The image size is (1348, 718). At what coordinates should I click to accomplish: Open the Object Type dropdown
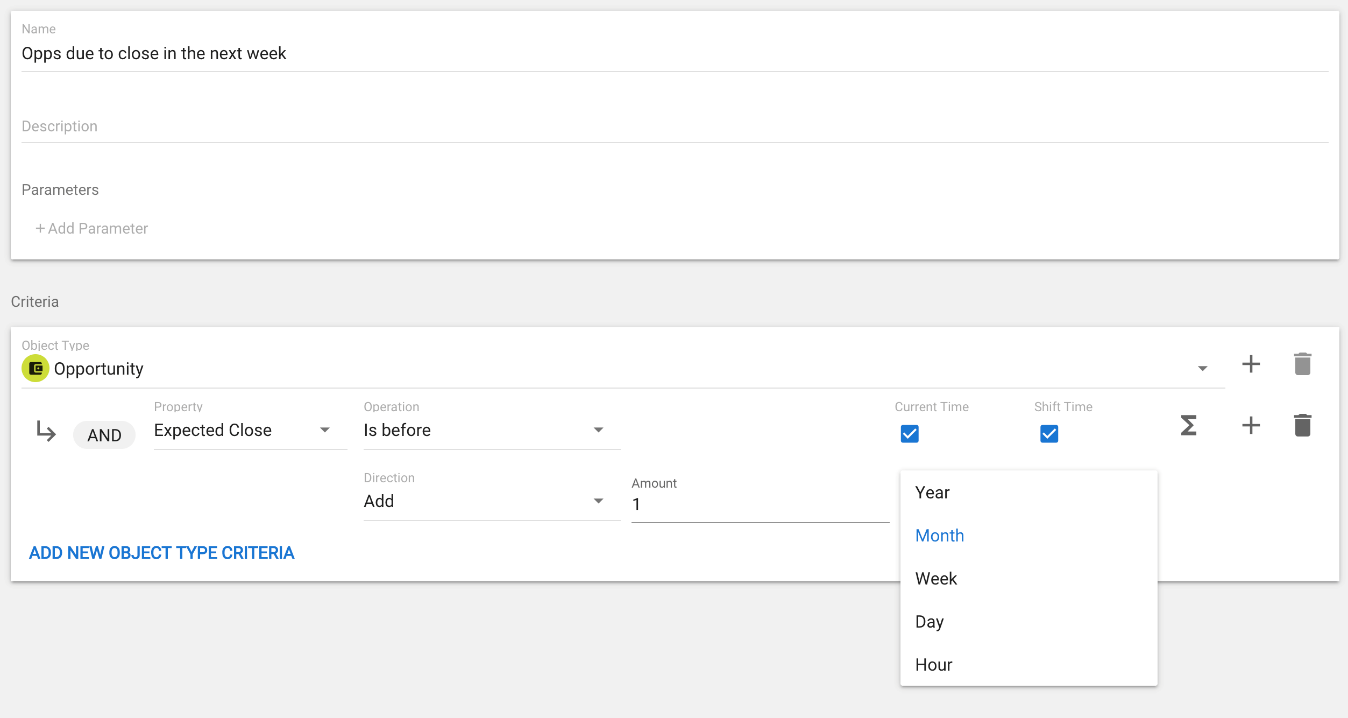(1202, 369)
